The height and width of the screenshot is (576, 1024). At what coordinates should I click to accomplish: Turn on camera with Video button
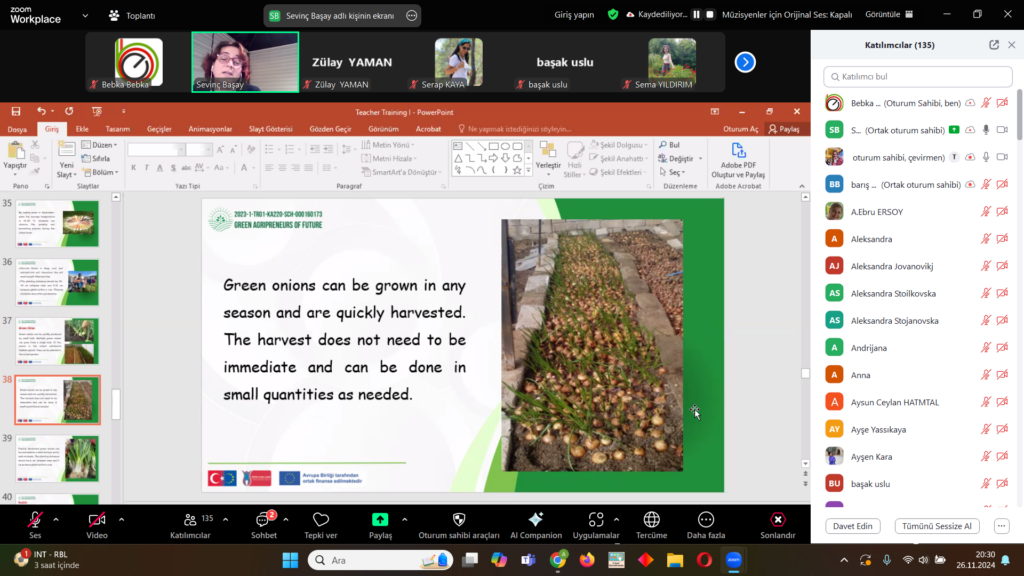(97, 520)
